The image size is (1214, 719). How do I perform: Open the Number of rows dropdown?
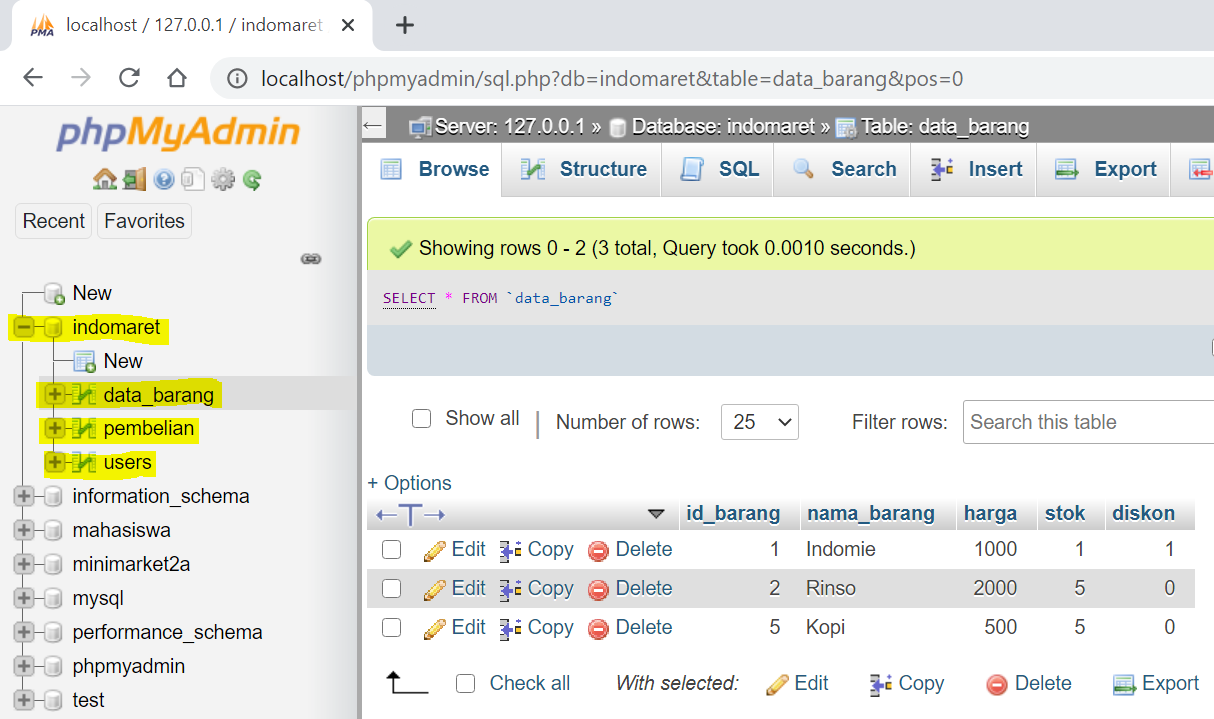[x=760, y=422]
